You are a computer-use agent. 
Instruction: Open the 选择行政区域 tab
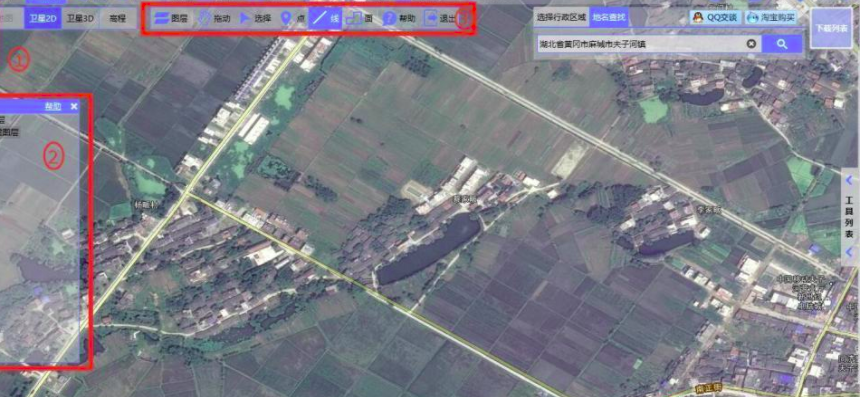(x=562, y=18)
